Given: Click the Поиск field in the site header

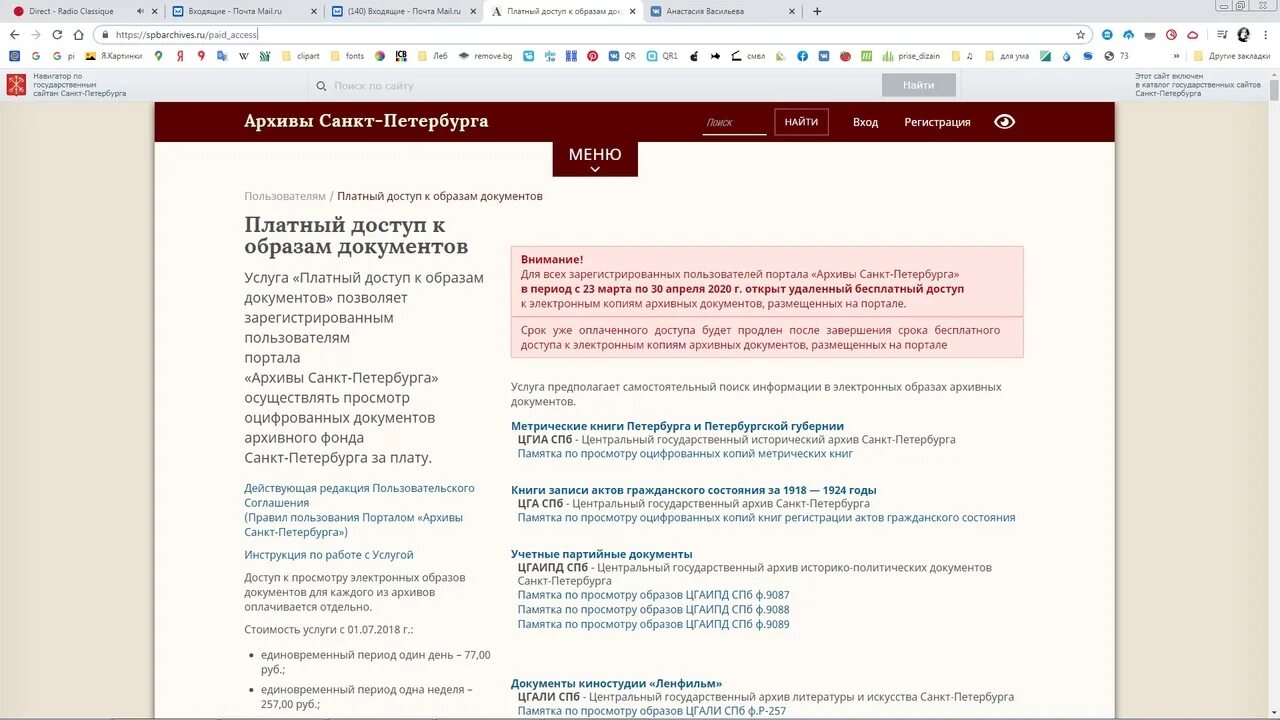Looking at the screenshot, I should (734, 122).
